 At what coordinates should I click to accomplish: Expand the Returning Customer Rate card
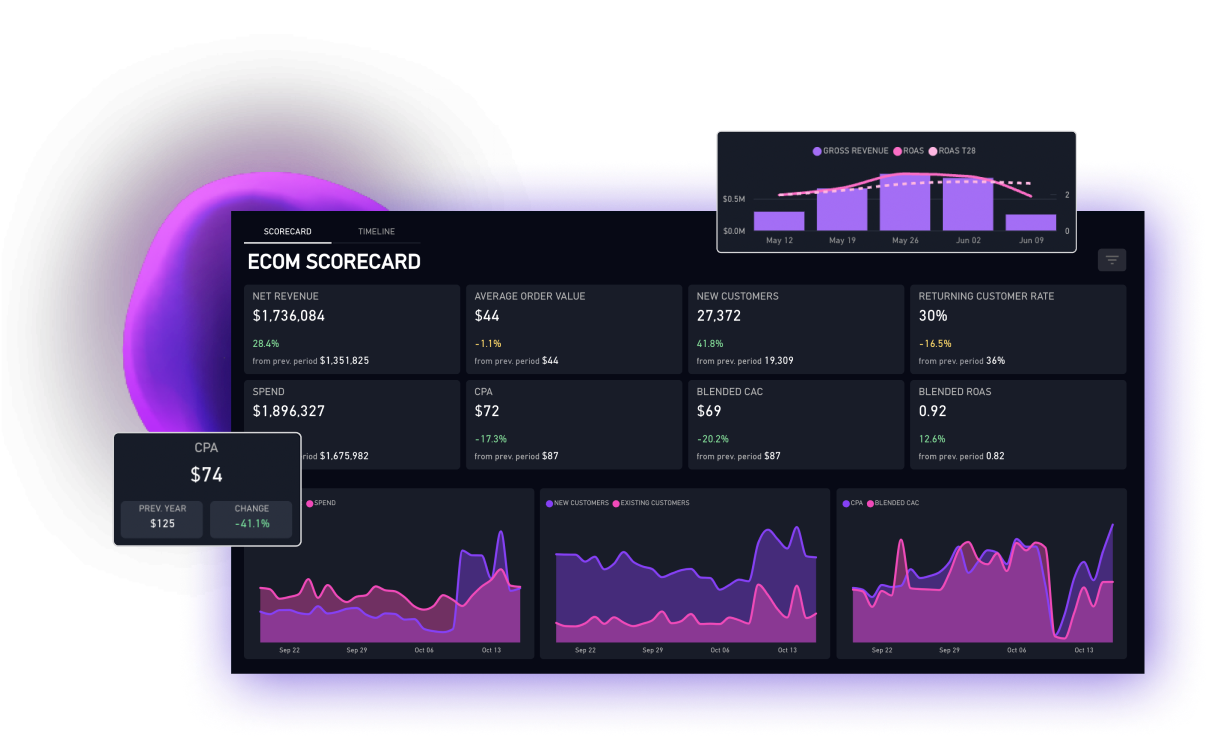coord(1018,328)
